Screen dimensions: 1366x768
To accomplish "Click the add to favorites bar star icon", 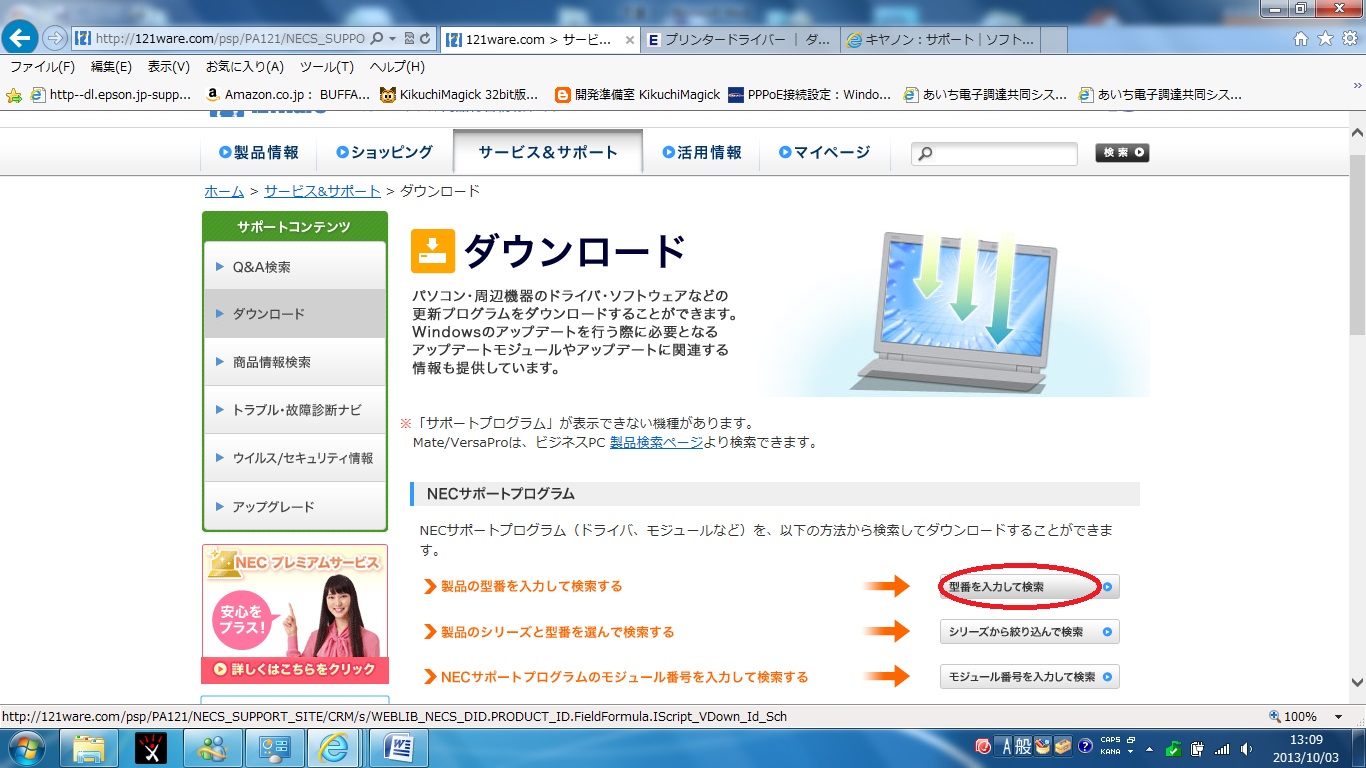I will [x=14, y=95].
